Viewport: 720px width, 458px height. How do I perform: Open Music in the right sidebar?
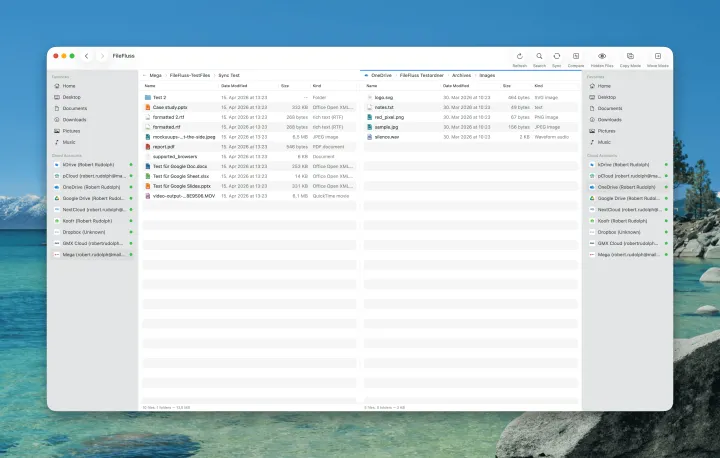pyautogui.click(x=628, y=142)
